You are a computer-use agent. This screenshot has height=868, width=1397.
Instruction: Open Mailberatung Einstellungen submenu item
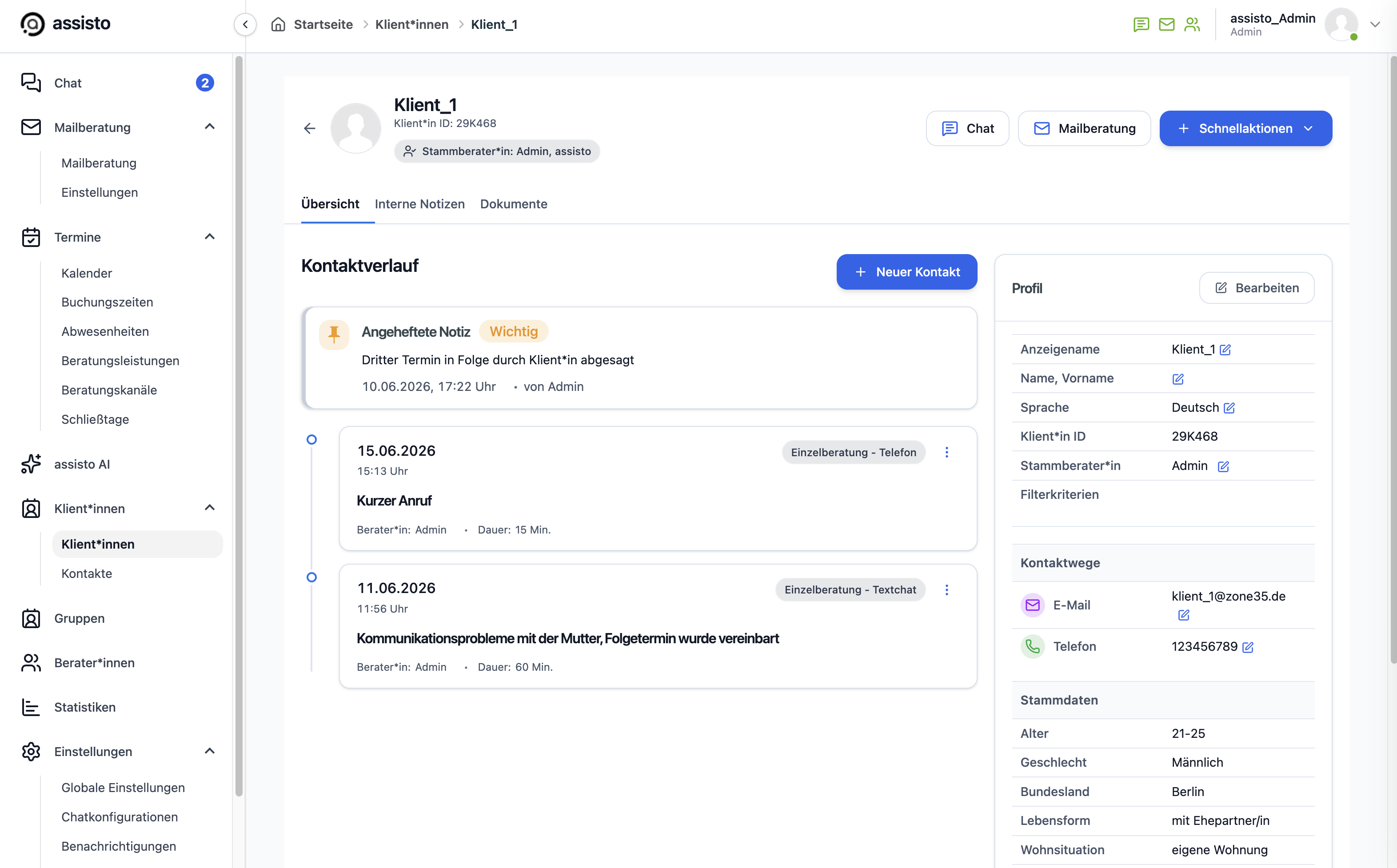coord(100,192)
